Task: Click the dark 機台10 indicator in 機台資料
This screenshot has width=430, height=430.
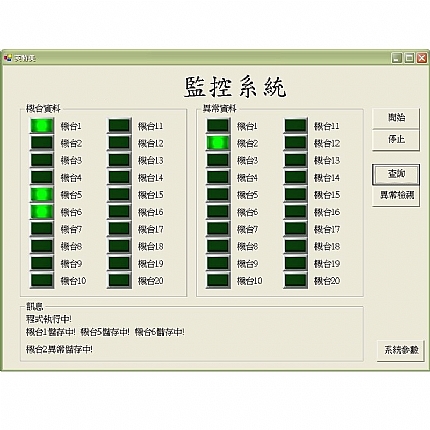Action: (42, 280)
